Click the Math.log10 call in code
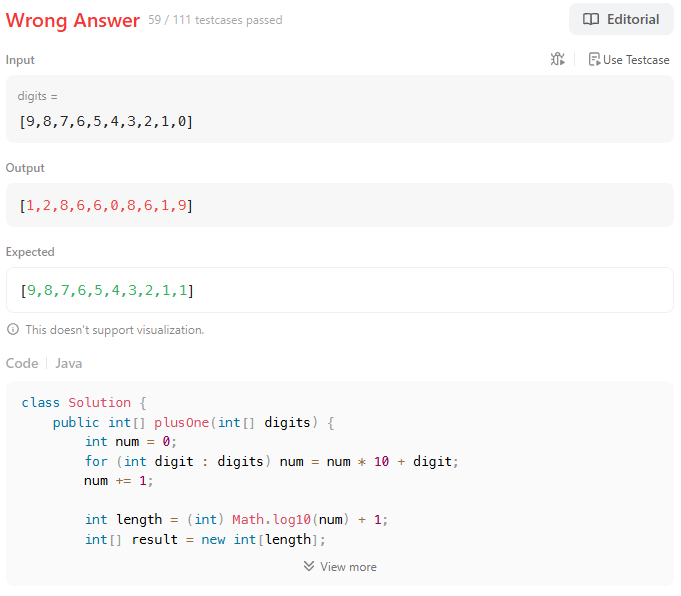681x596 pixels. click(271, 519)
